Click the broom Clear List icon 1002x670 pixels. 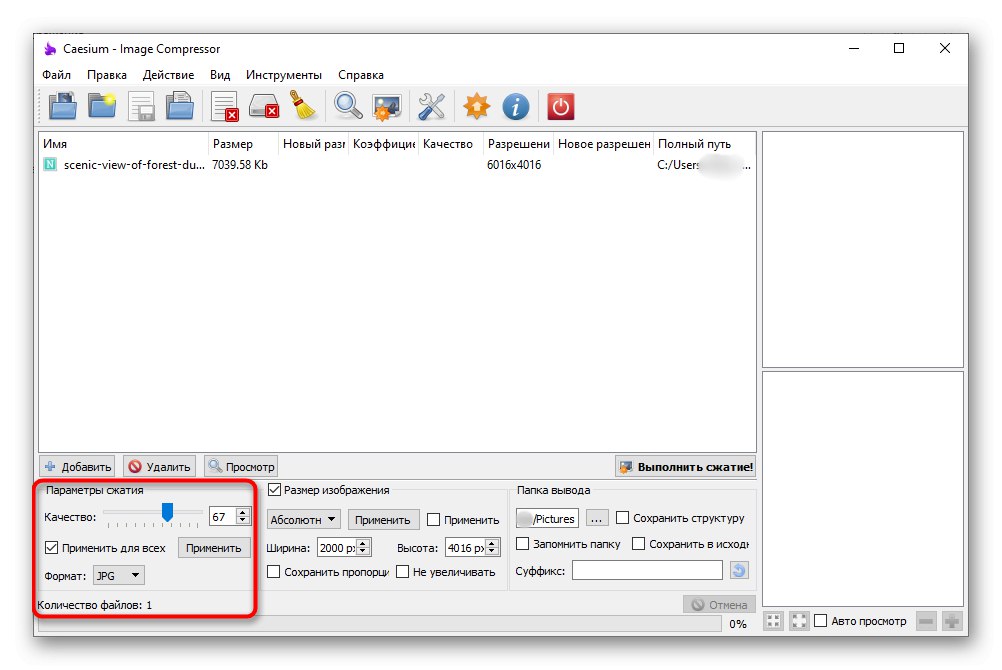pos(303,106)
